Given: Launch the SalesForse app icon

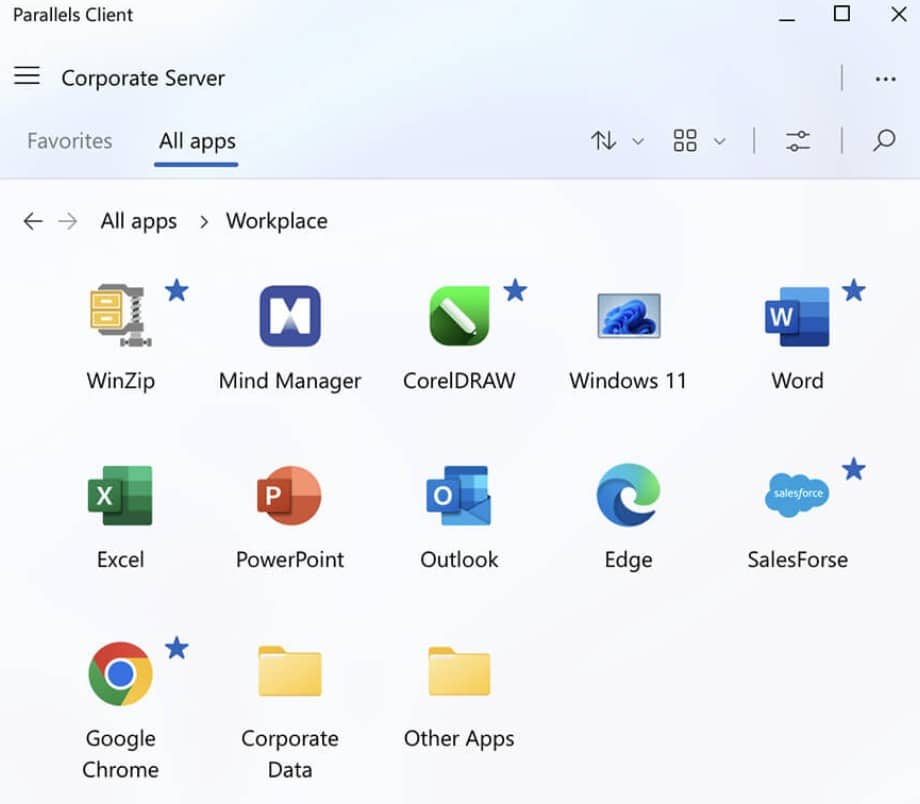Looking at the screenshot, I should (x=797, y=495).
